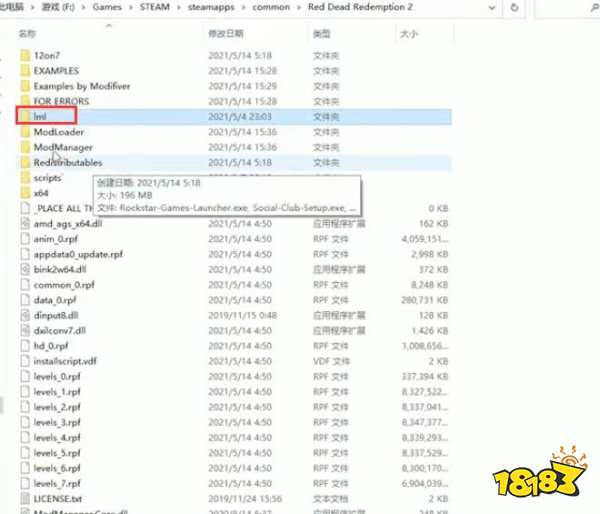
Task: Expand chevron after 'steamapps' in breadcrumb
Action: click(x=243, y=7)
